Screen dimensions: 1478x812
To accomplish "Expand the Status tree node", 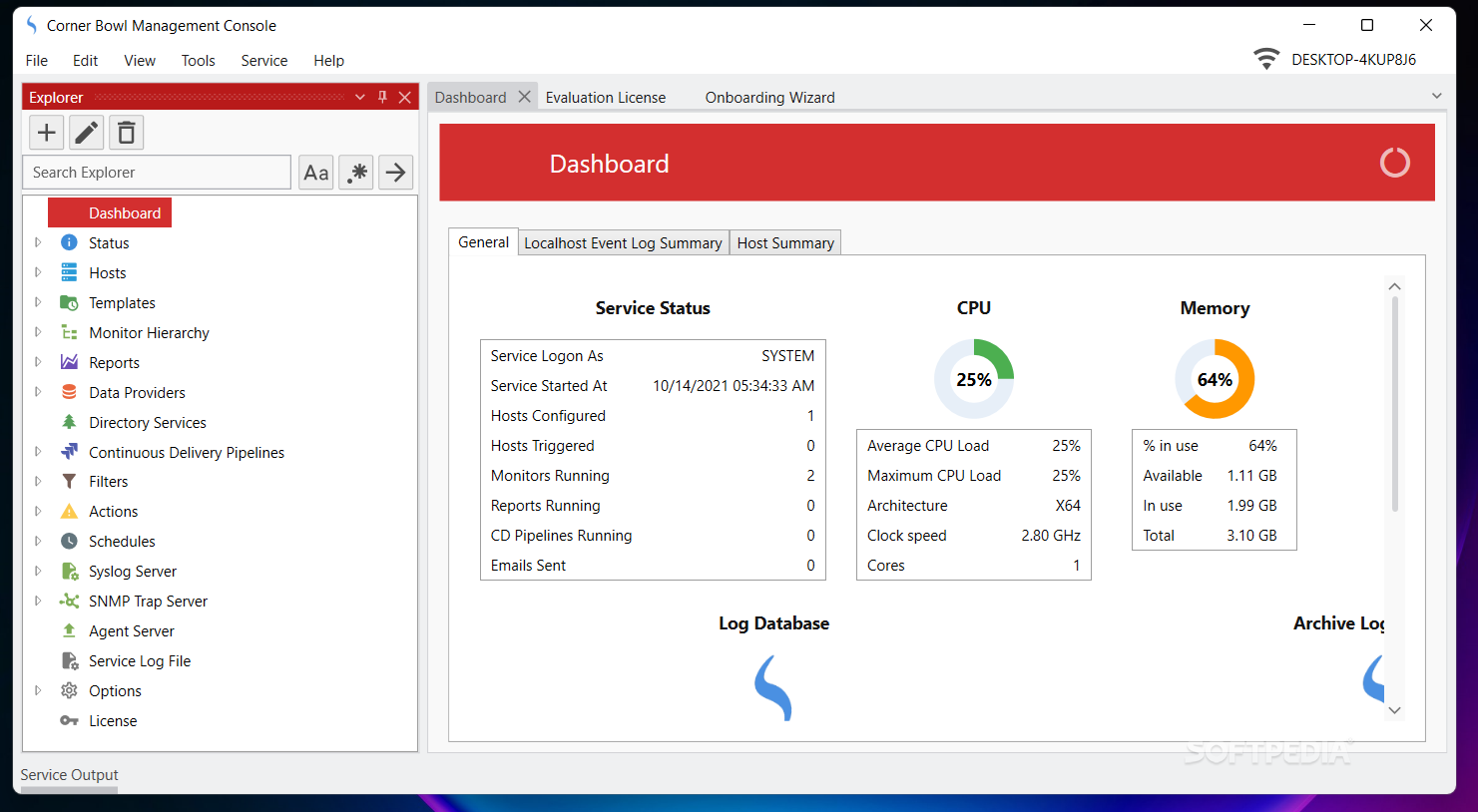I will pos(38,242).
